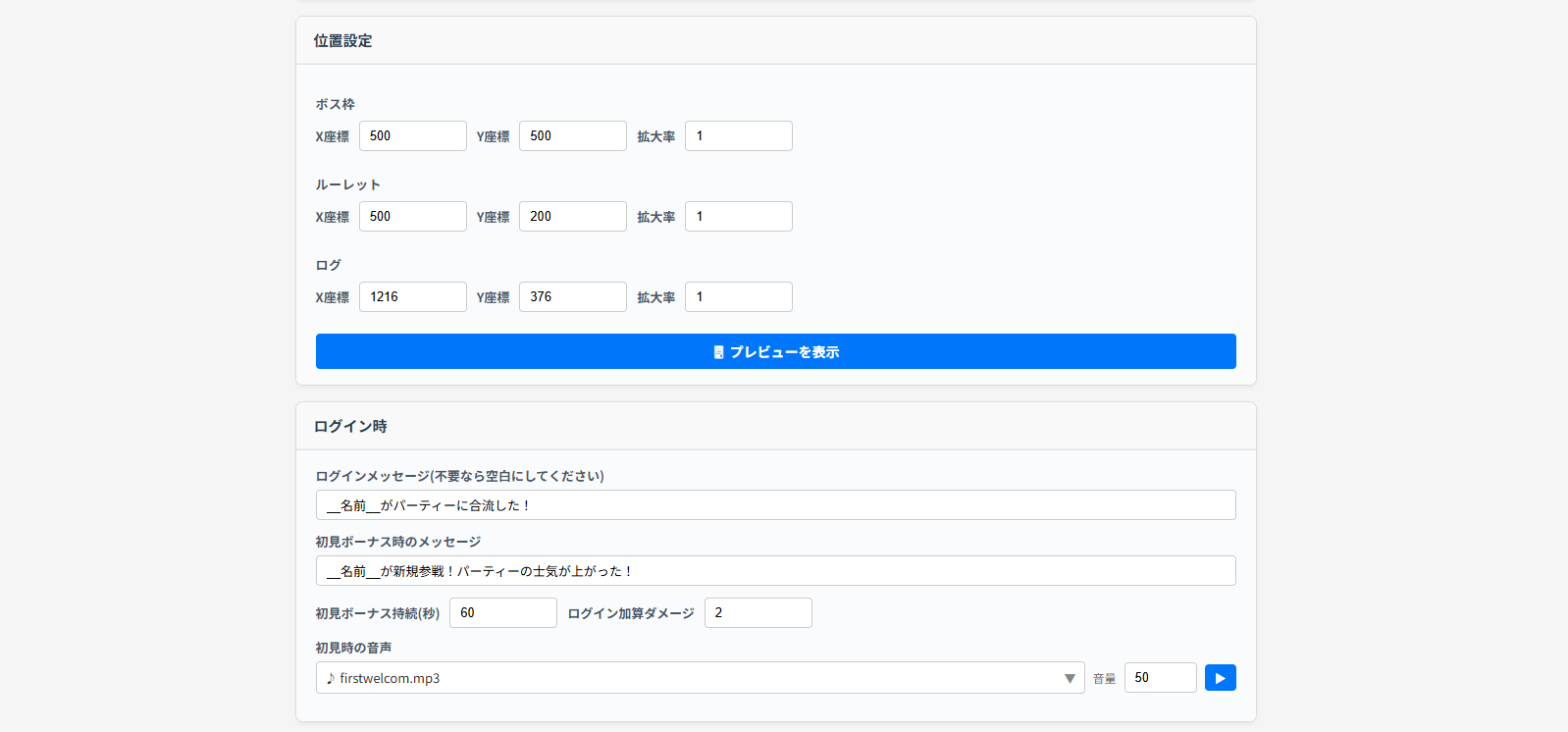Focus the ログ X座標 field showing 1216
Image resolution: width=1568 pixels, height=732 pixels.
[x=412, y=297]
